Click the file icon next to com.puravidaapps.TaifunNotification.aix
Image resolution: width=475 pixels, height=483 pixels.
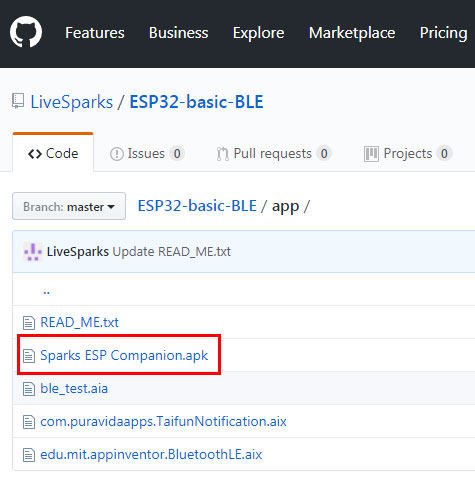point(29,422)
